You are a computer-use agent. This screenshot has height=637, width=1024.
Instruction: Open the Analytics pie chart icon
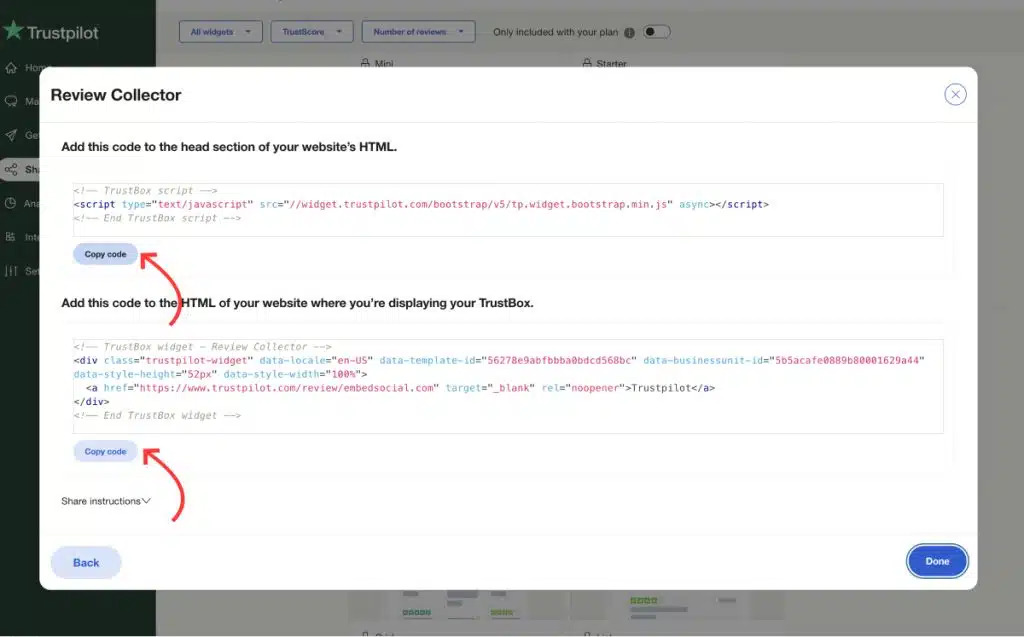12,203
